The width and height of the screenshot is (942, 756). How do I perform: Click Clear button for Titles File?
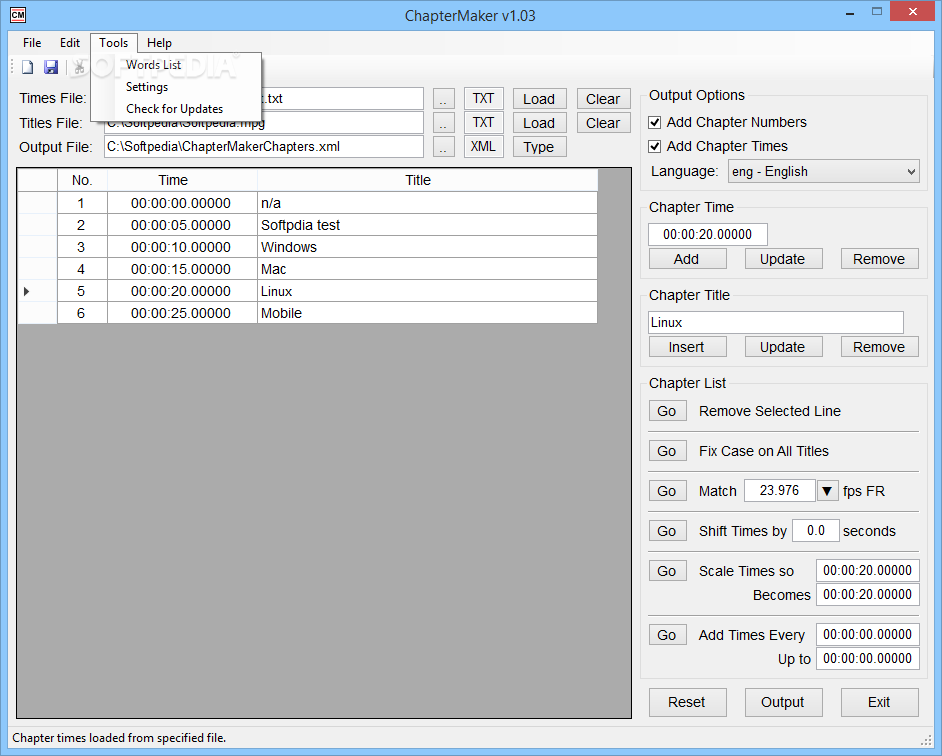[604, 123]
